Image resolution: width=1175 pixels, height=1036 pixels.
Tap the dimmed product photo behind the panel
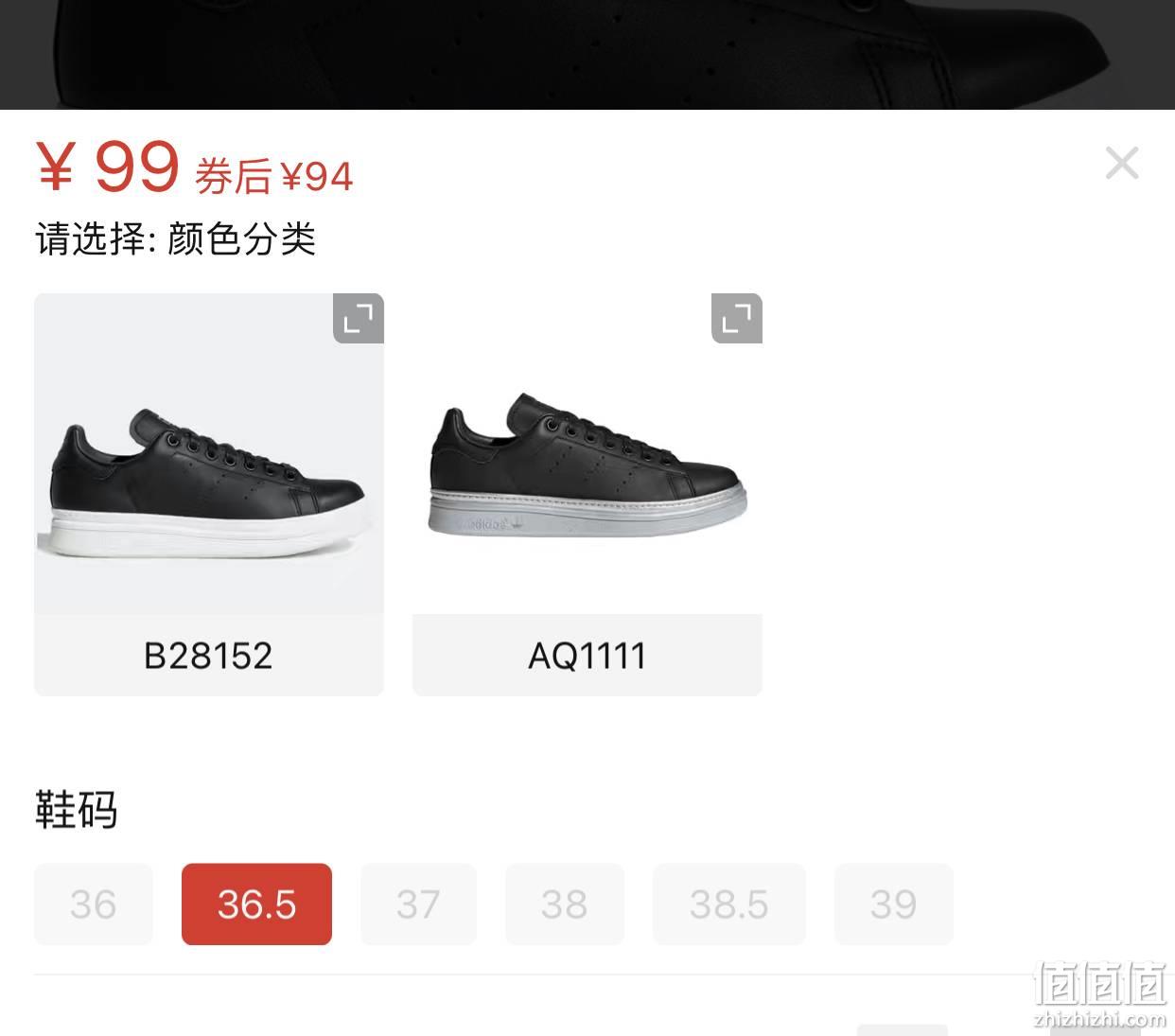click(x=587, y=55)
